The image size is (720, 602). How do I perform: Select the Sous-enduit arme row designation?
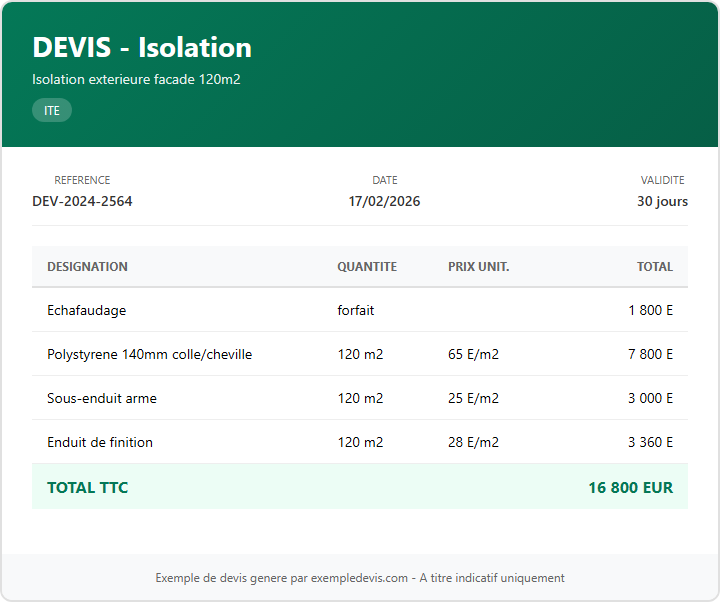(x=102, y=398)
